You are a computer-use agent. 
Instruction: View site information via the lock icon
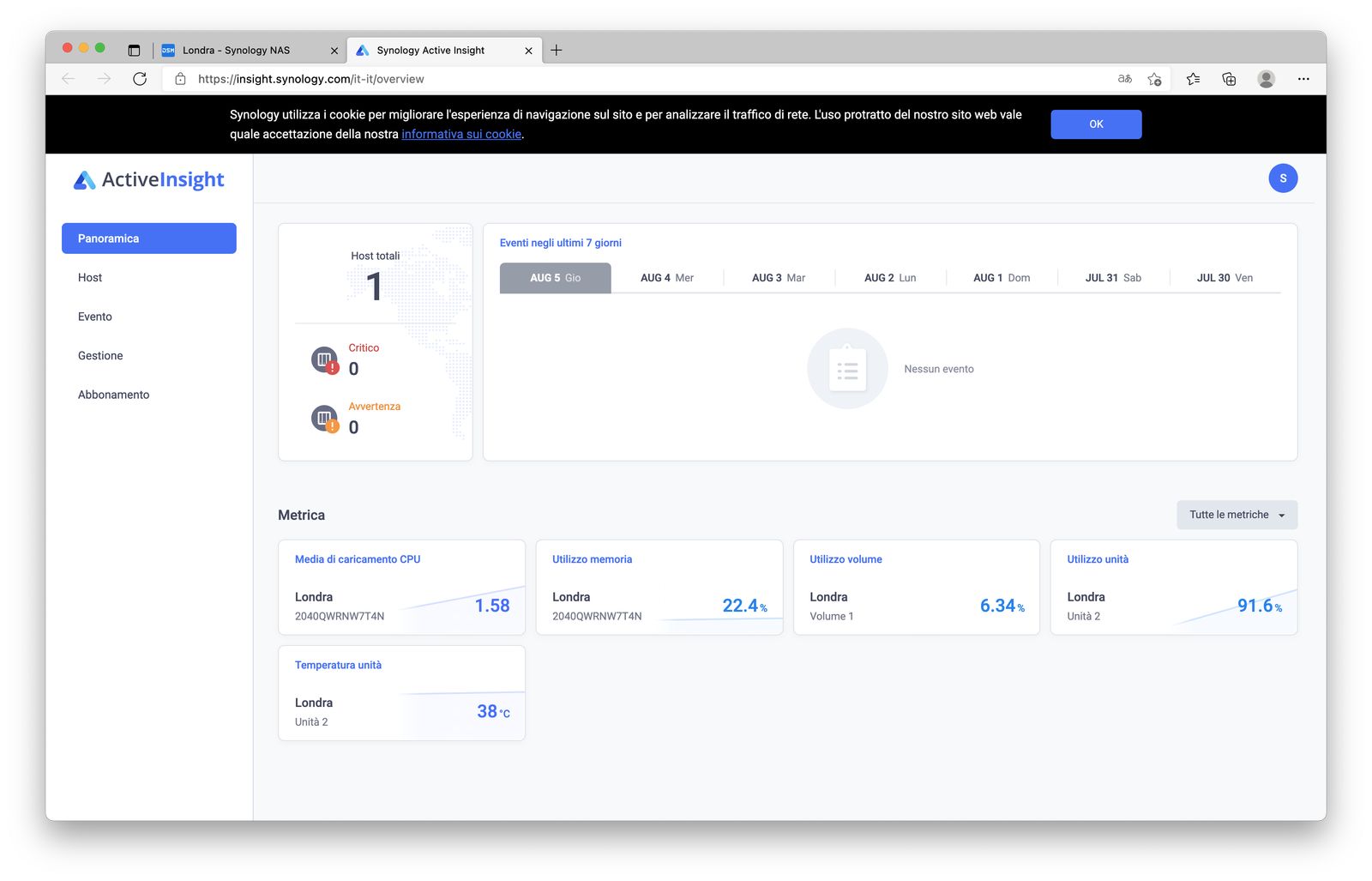click(180, 79)
